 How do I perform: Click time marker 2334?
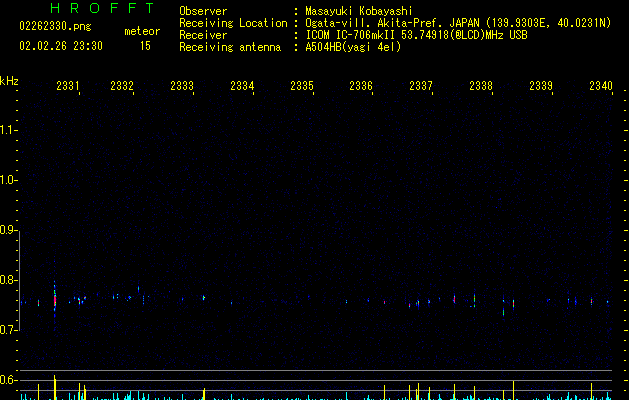pos(242,86)
